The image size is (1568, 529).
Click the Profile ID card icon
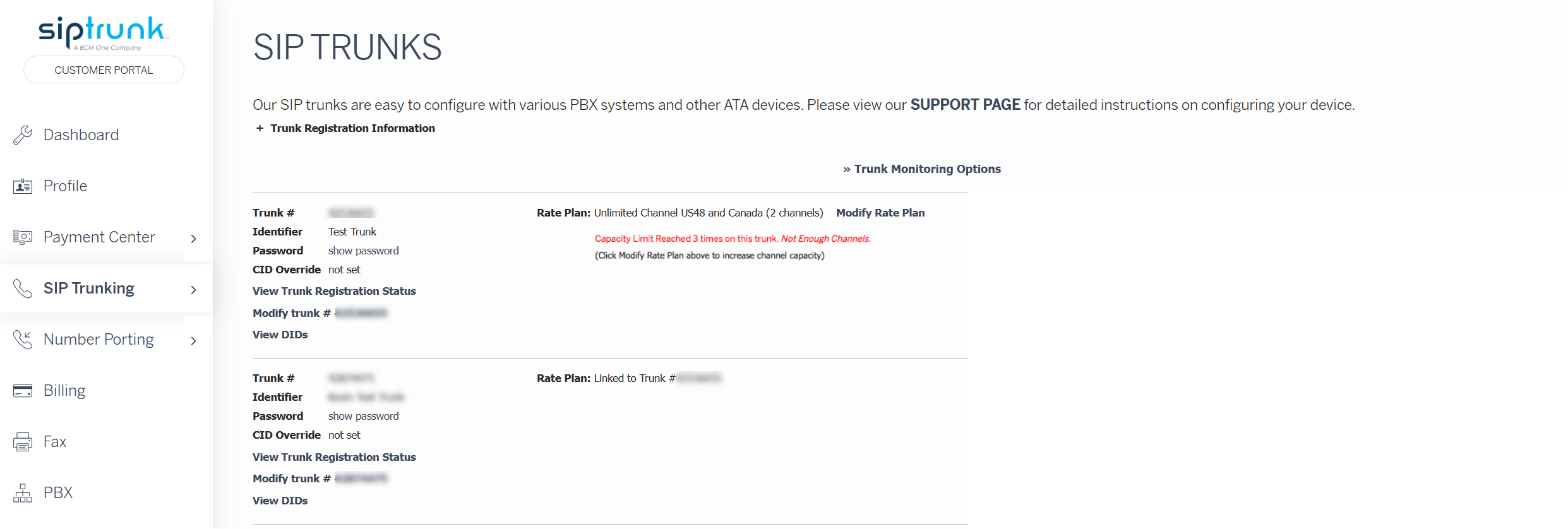click(x=23, y=186)
